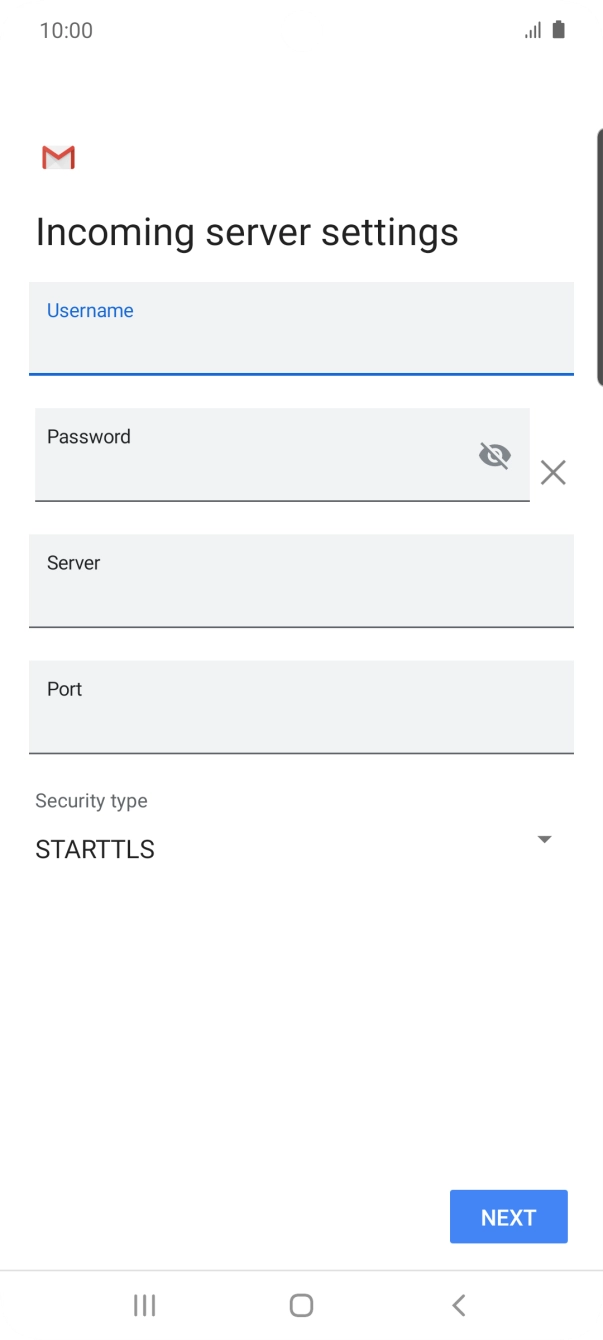Click the NEXT button
This screenshot has width=603, height=1340.
508,1216
